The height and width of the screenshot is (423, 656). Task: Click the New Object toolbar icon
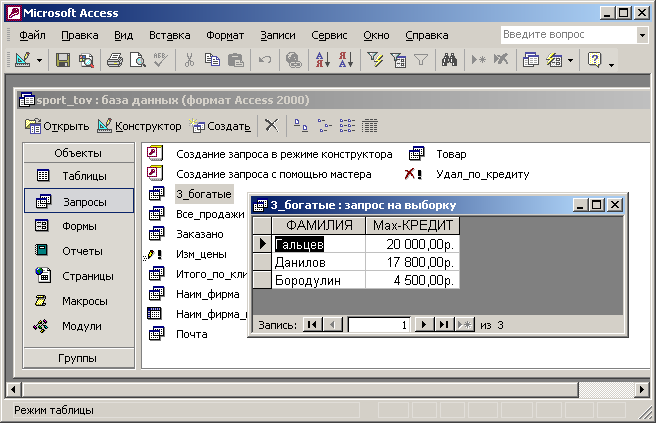[x=554, y=60]
